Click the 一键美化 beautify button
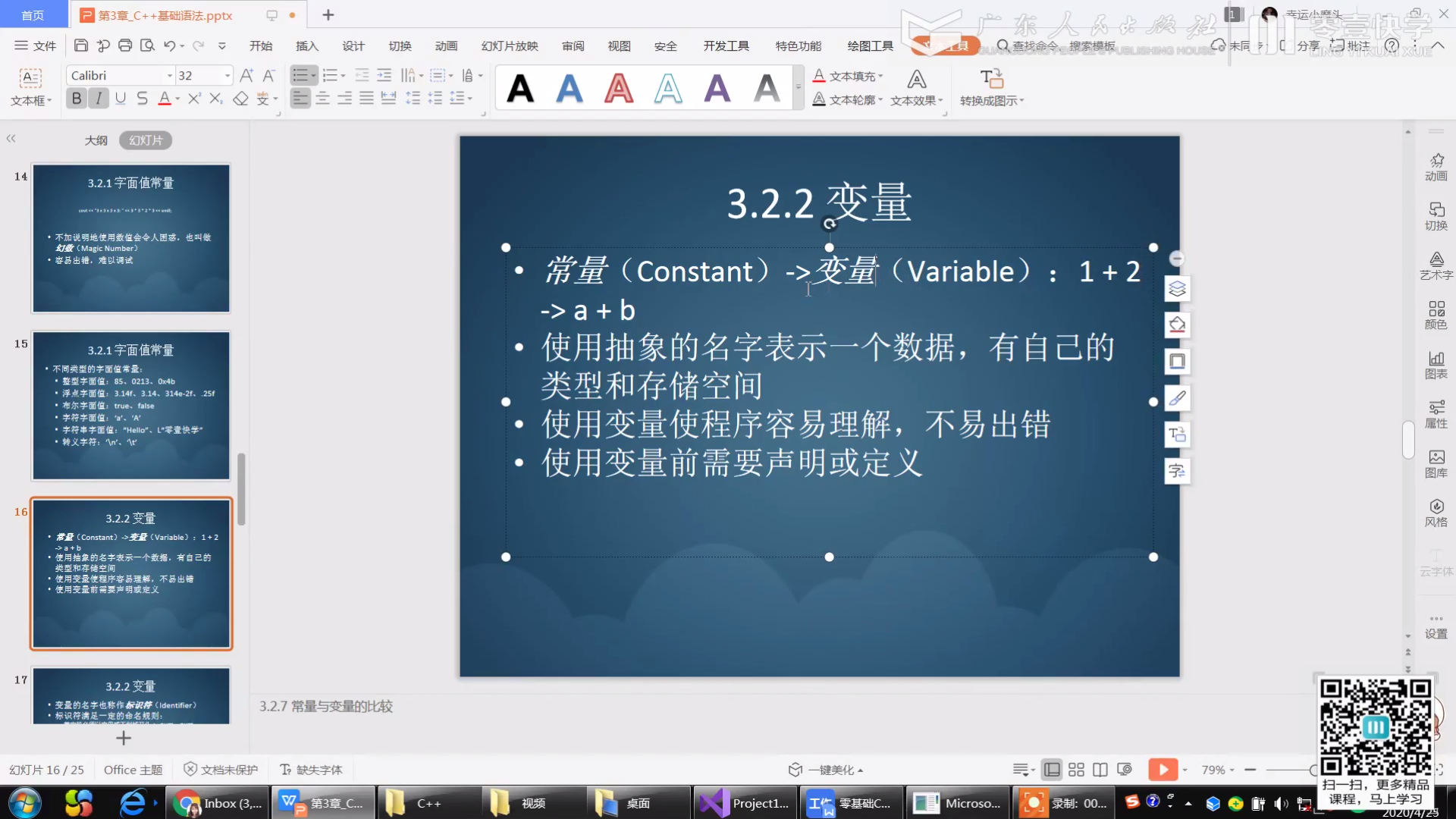 [x=827, y=770]
